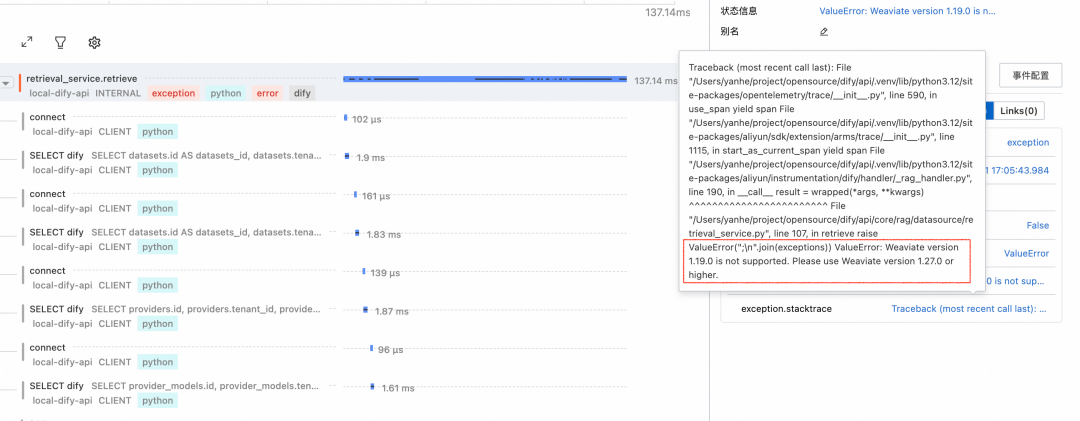Viewport: 1080px width, 421px height.
Task: Click the error tag on retrieval span
Action: pos(267,93)
